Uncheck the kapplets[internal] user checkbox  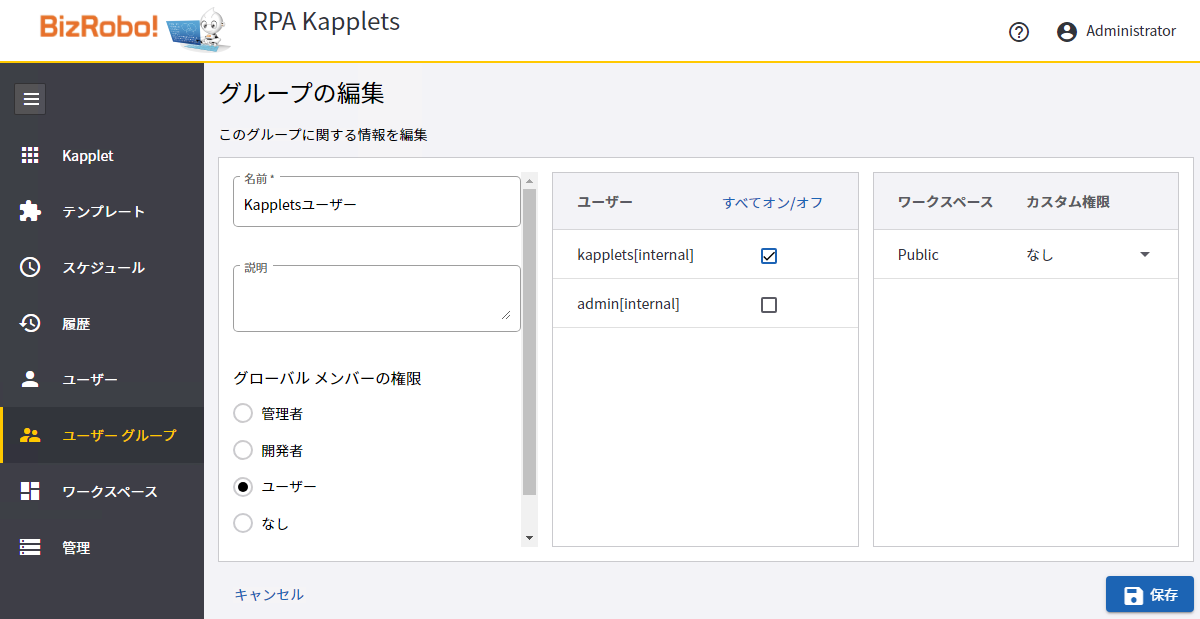[x=769, y=255]
